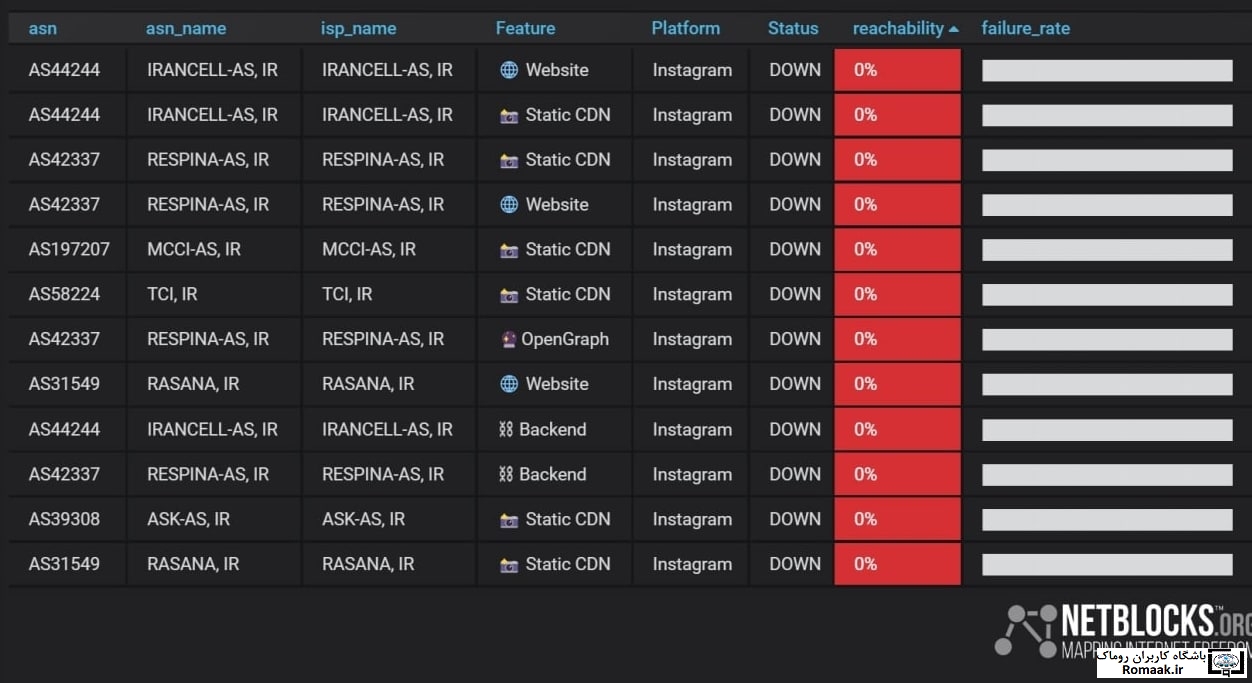Viewport: 1252px width, 683px height.
Task: Open AS58224 ASN entry for TCI
Action: 64,294
